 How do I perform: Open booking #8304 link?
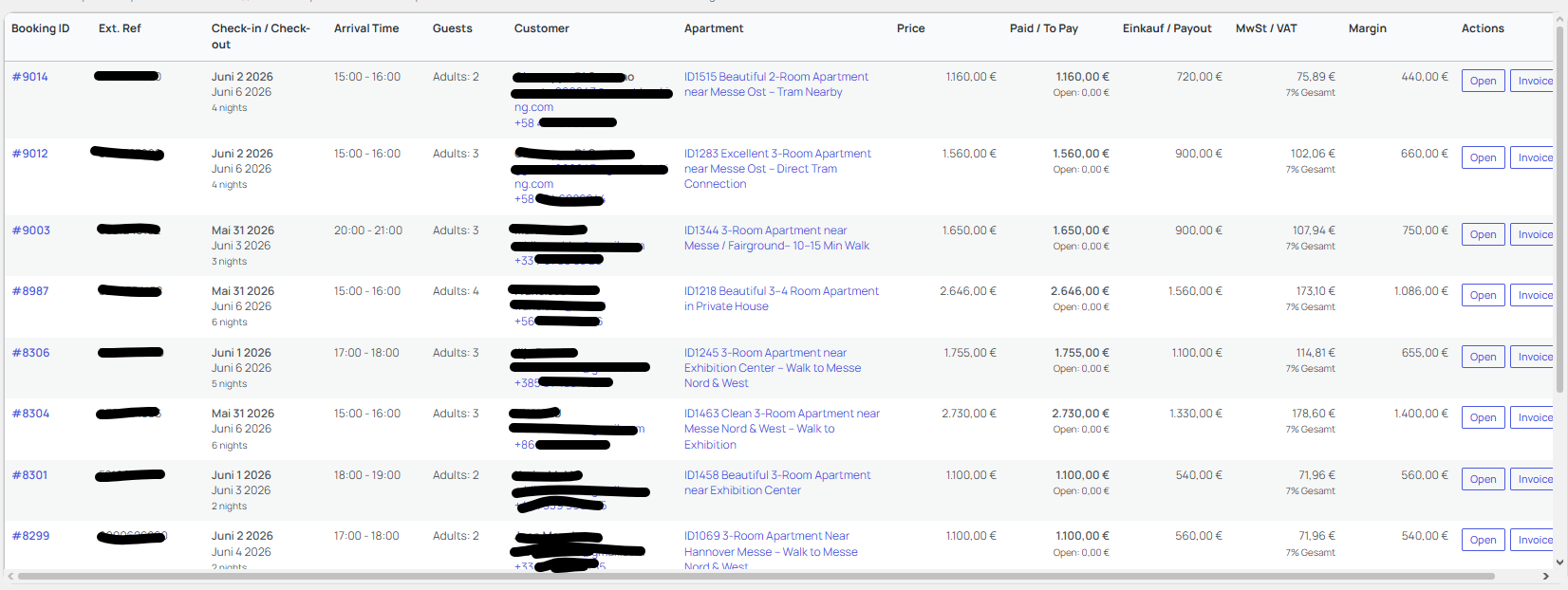(29, 414)
